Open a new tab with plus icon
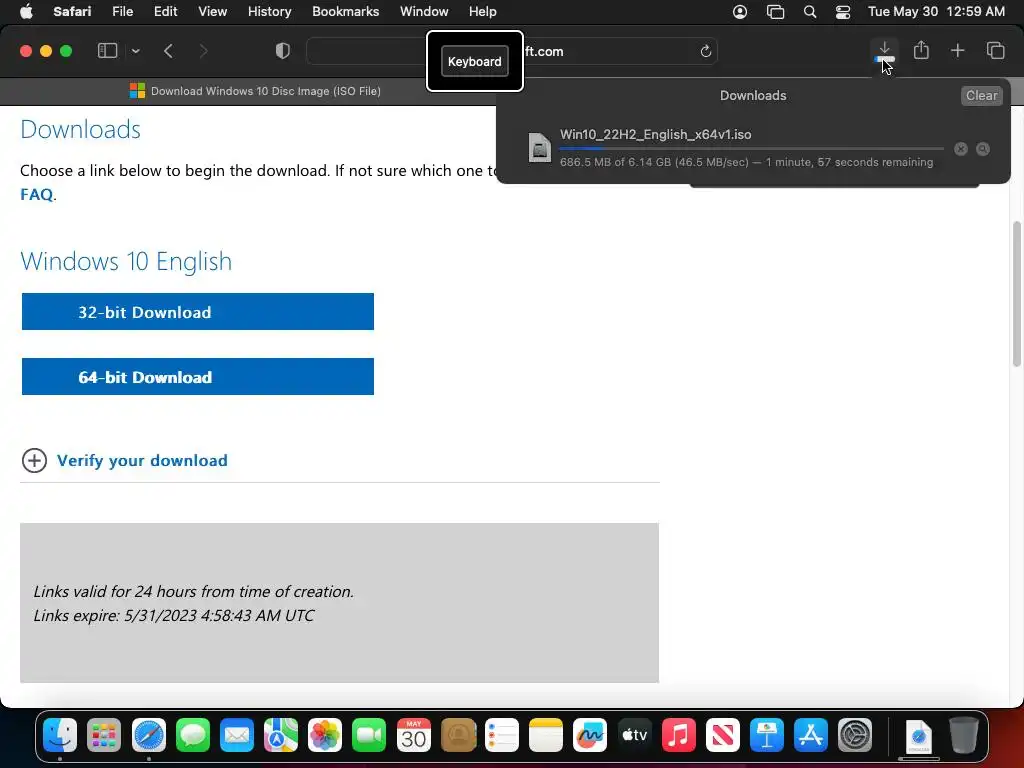This screenshot has height=768, width=1024. click(957, 50)
